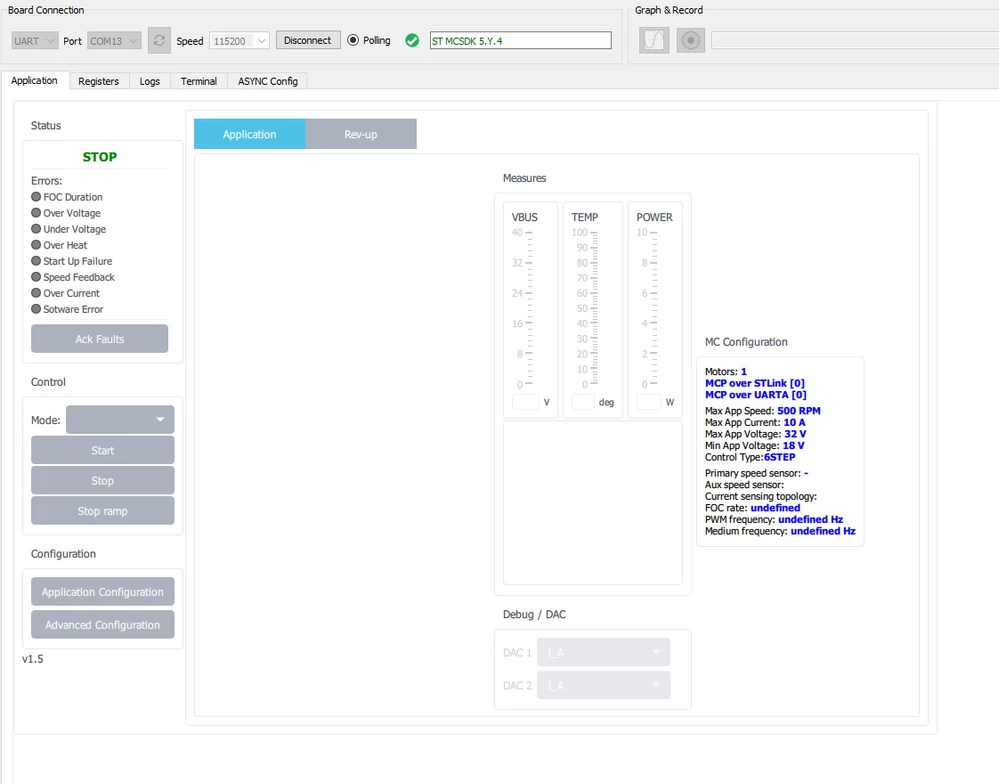Click the Graph & Record file path field

855,41
